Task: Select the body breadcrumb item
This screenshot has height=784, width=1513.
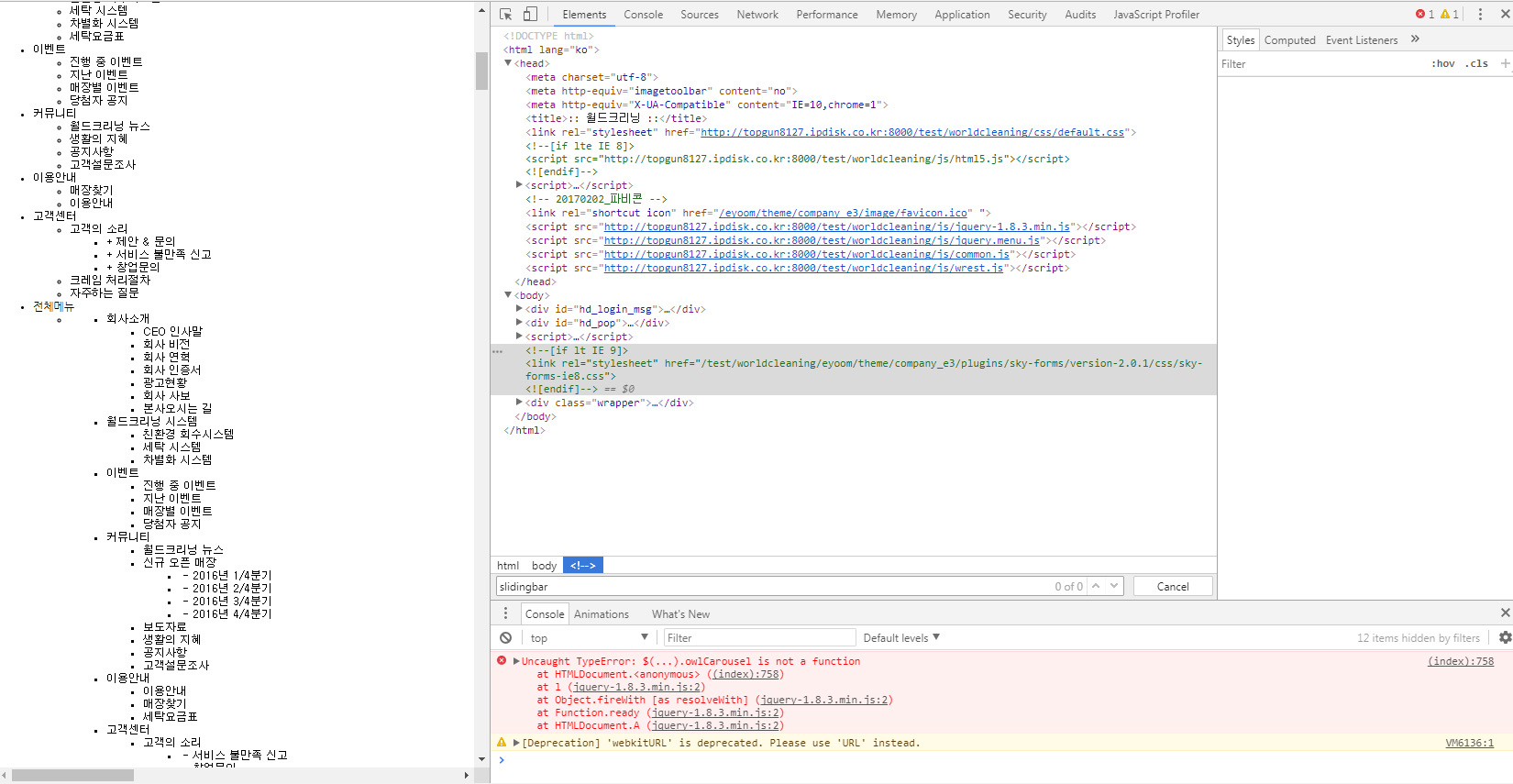Action: (544, 566)
